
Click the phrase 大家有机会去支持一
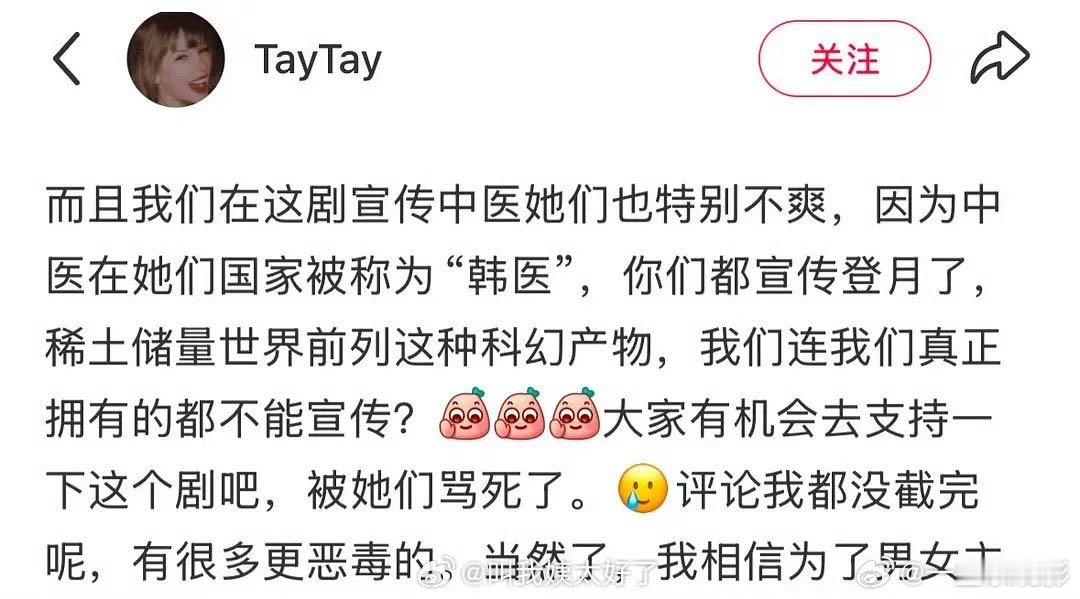[799, 419]
